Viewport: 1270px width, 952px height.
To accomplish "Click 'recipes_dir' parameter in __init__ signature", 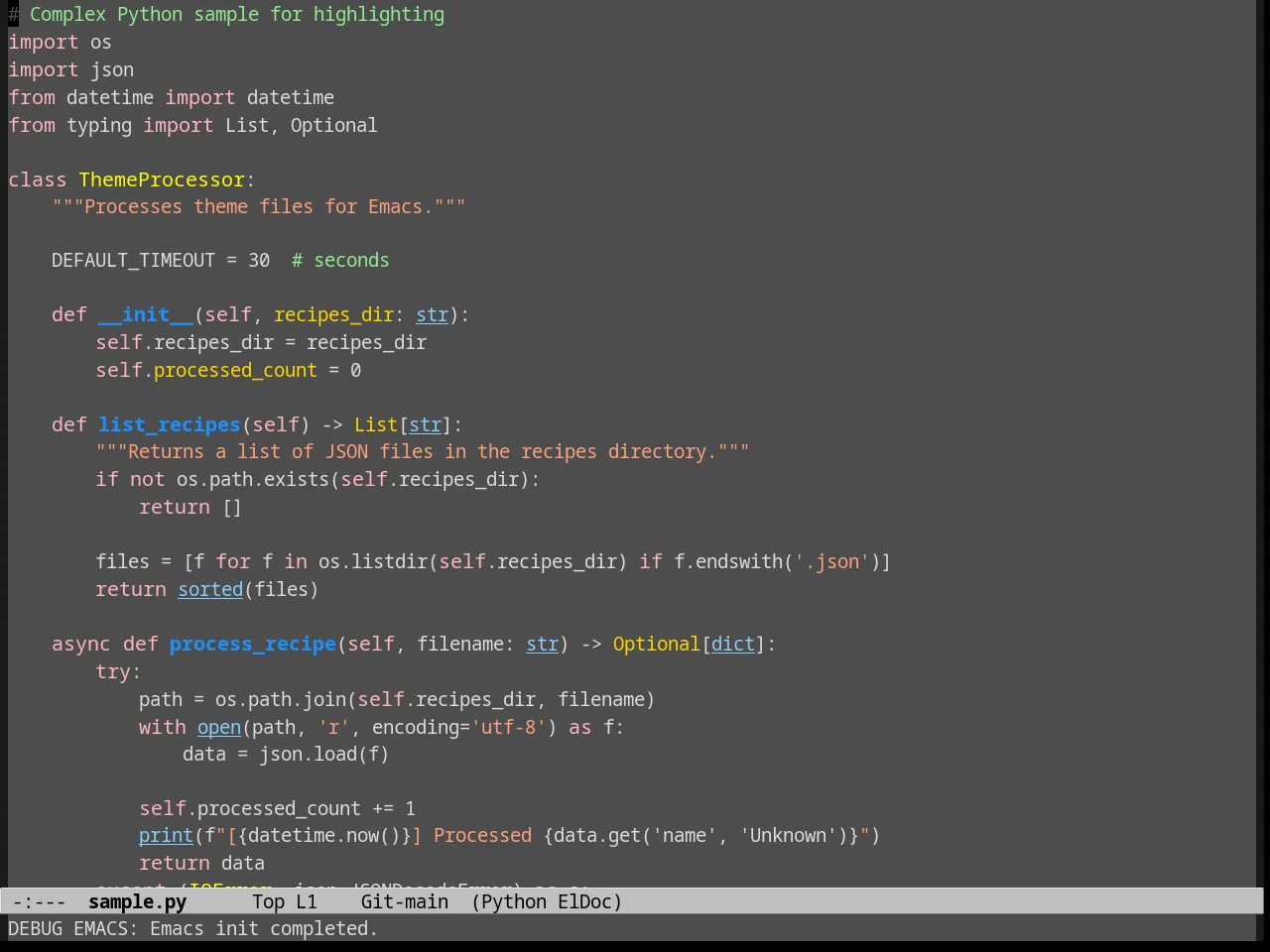I will click(333, 314).
